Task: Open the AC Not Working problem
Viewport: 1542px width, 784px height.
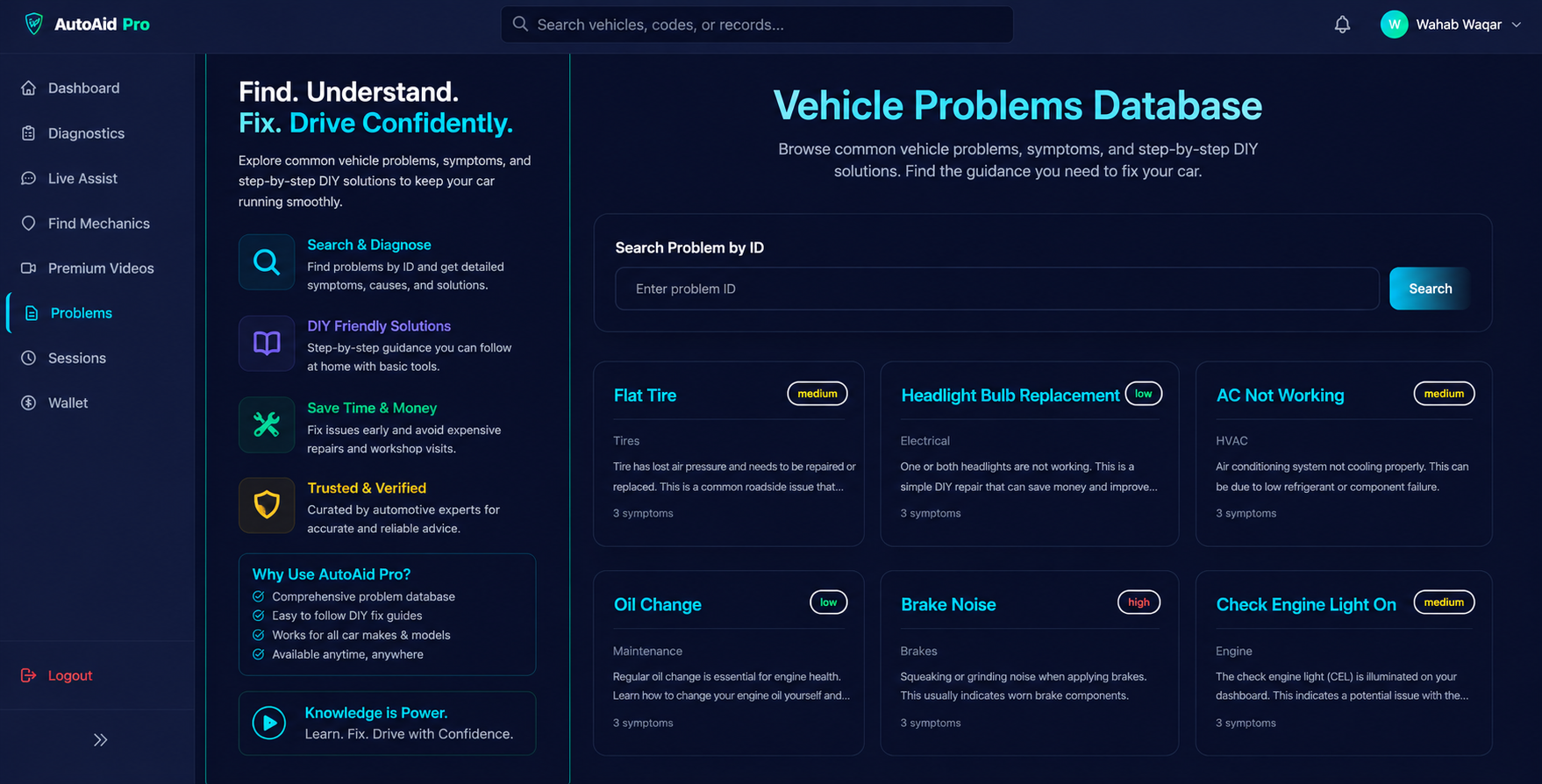Action: pyautogui.click(x=1344, y=454)
